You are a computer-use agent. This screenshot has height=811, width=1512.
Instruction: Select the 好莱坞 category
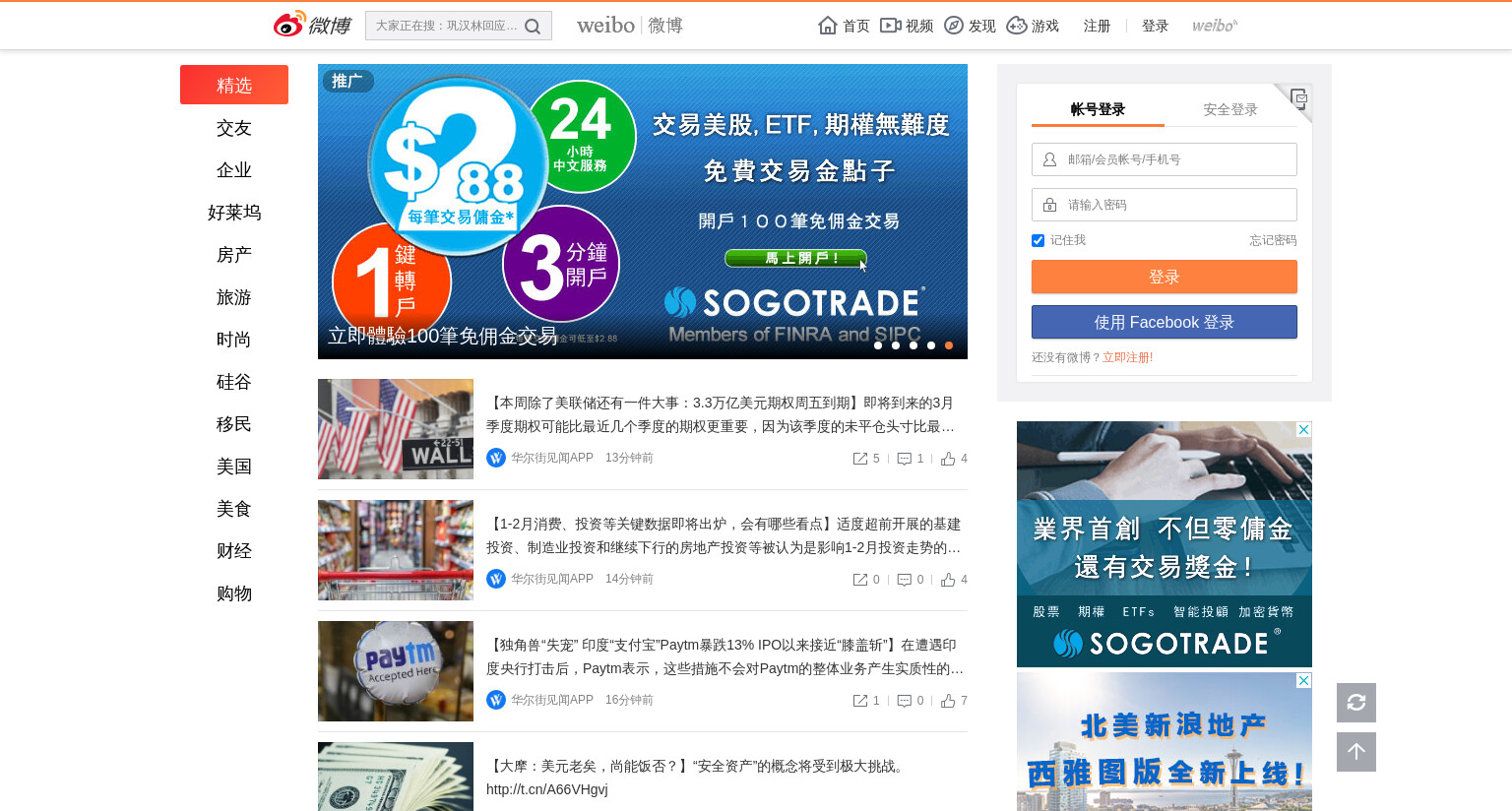pyautogui.click(x=234, y=213)
